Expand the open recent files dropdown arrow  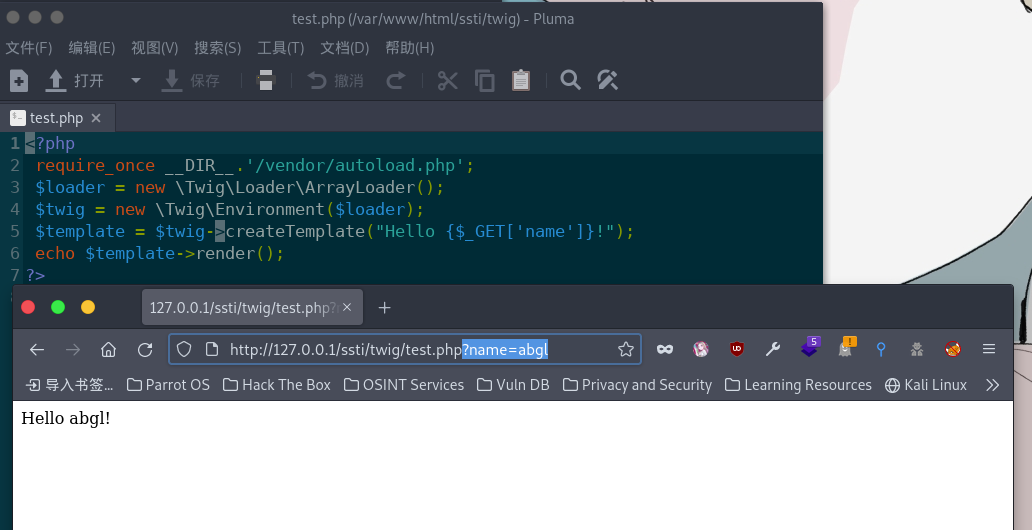click(136, 81)
